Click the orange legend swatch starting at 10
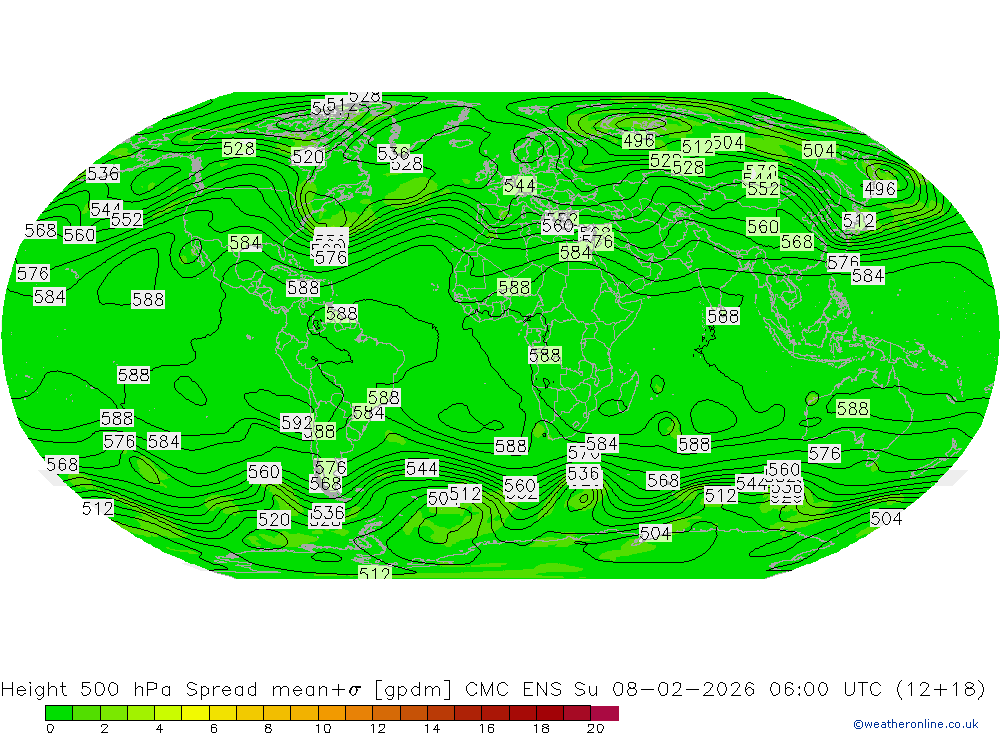This screenshot has height=733, width=1000. tap(332, 713)
